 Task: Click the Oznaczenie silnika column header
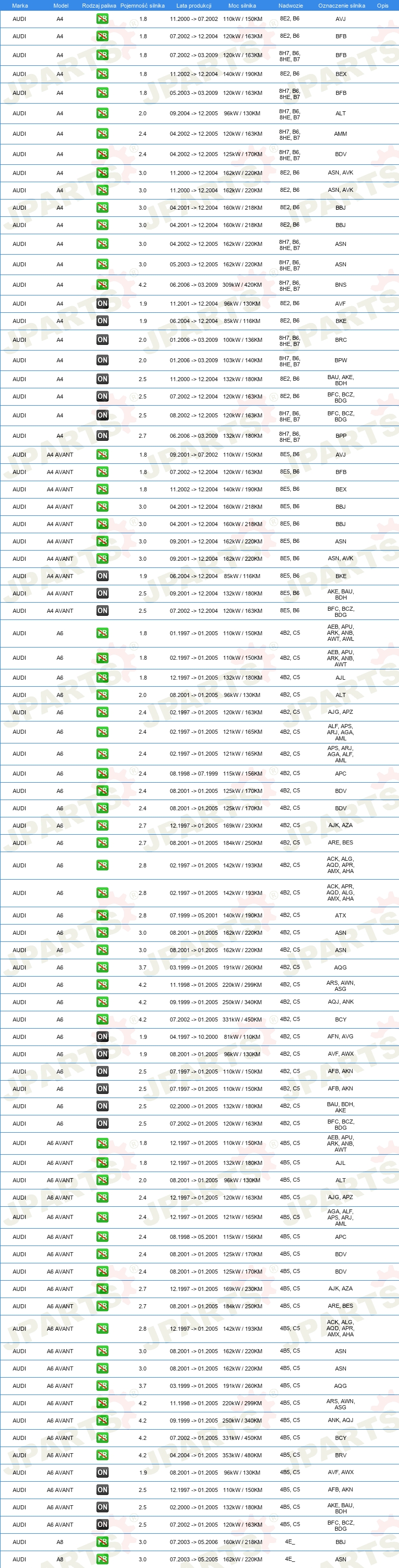tap(342, 6)
